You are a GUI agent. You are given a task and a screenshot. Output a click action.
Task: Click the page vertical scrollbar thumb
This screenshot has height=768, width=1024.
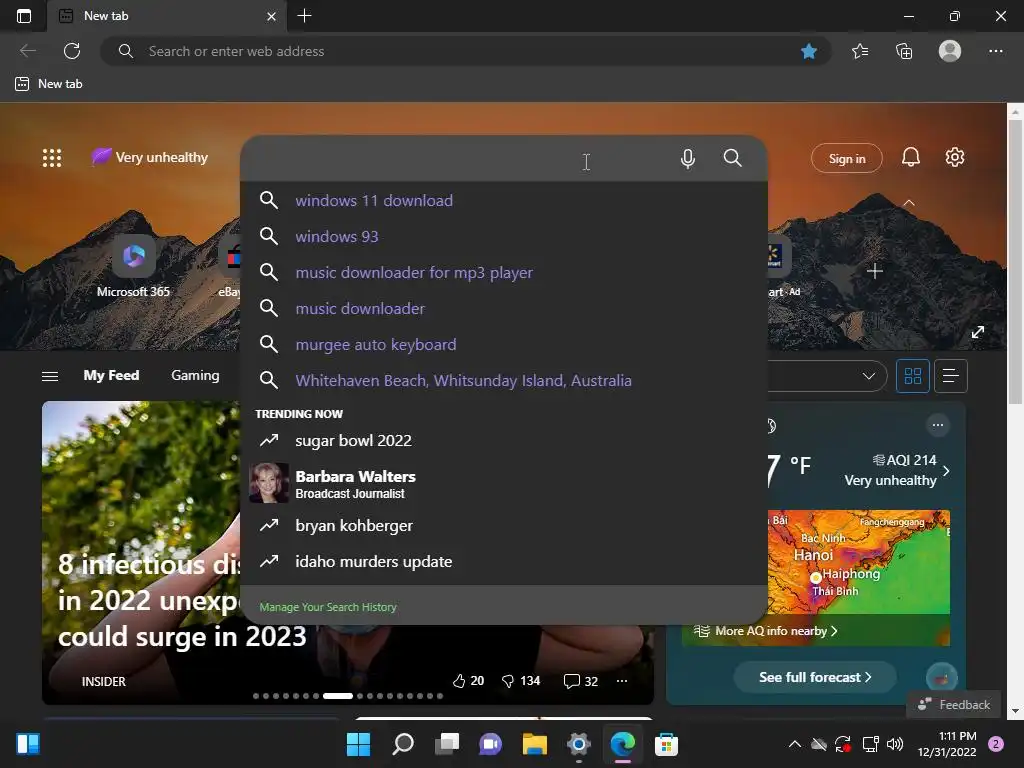point(1016,261)
